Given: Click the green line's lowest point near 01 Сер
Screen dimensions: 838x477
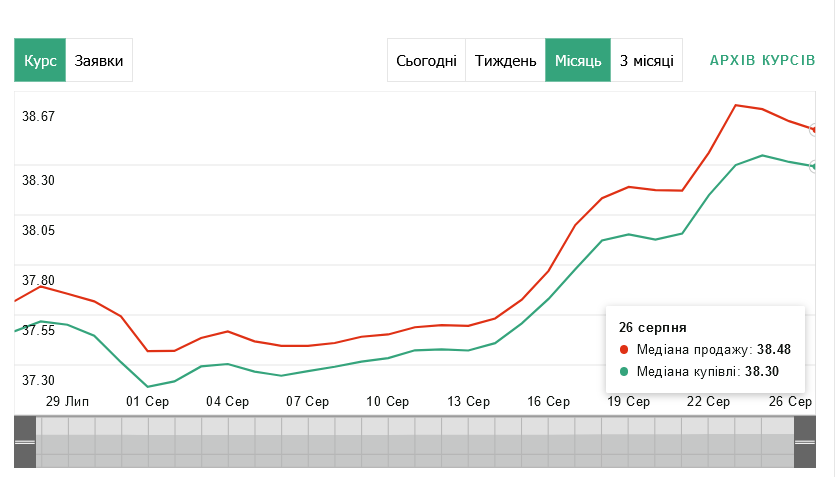Looking at the screenshot, I should pyautogui.click(x=148, y=386).
